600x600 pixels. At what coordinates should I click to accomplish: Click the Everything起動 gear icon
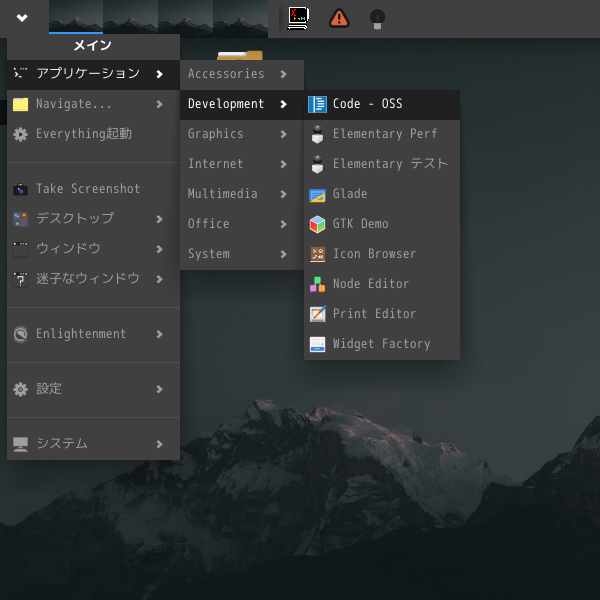coord(20,134)
